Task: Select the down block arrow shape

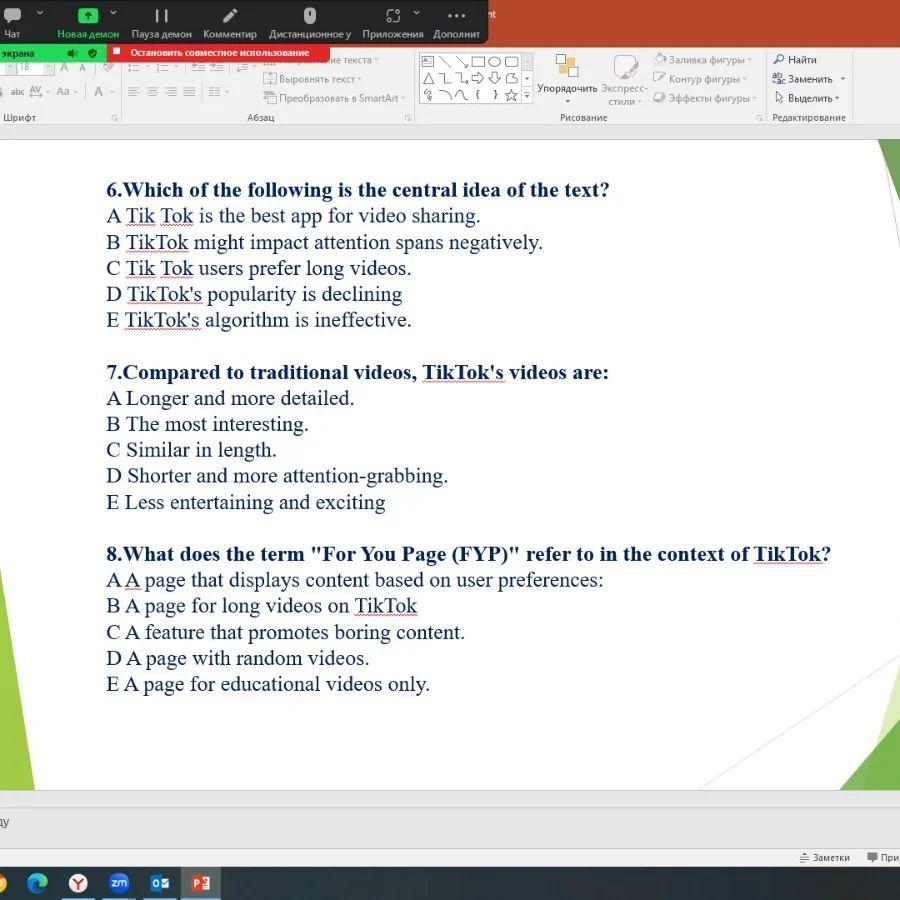Action: click(x=495, y=78)
